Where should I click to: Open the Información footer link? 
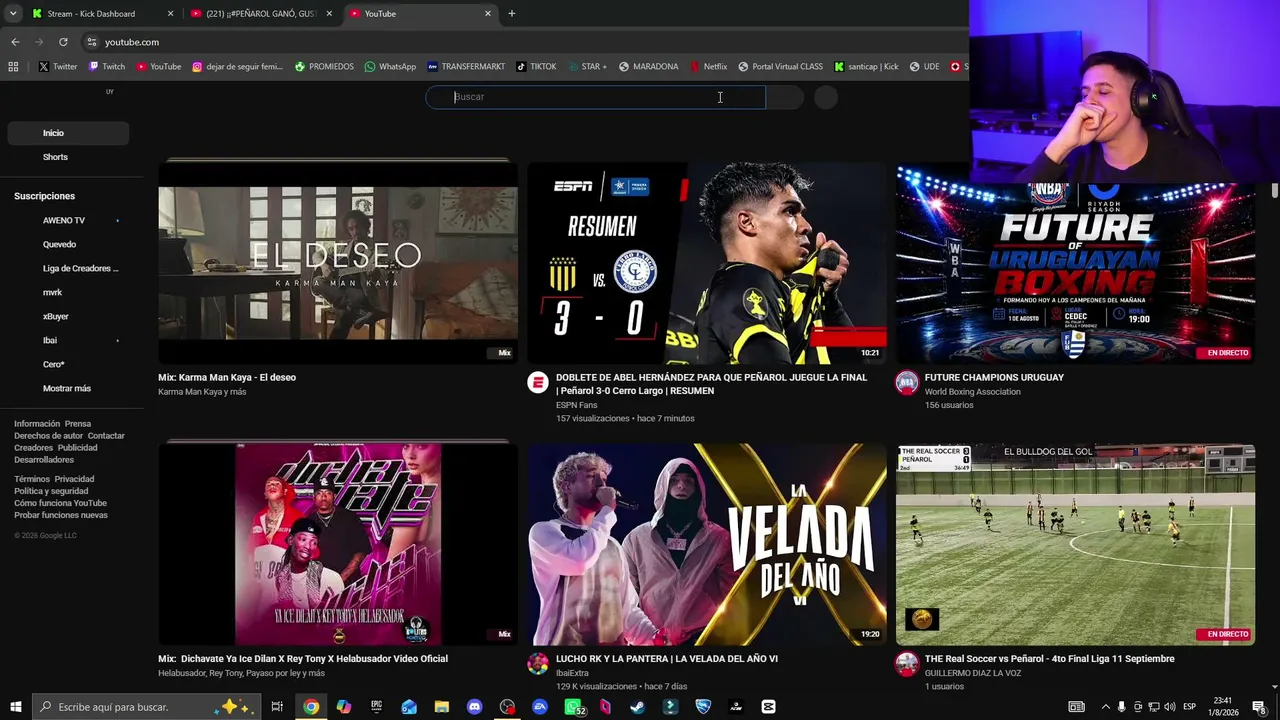tap(37, 424)
